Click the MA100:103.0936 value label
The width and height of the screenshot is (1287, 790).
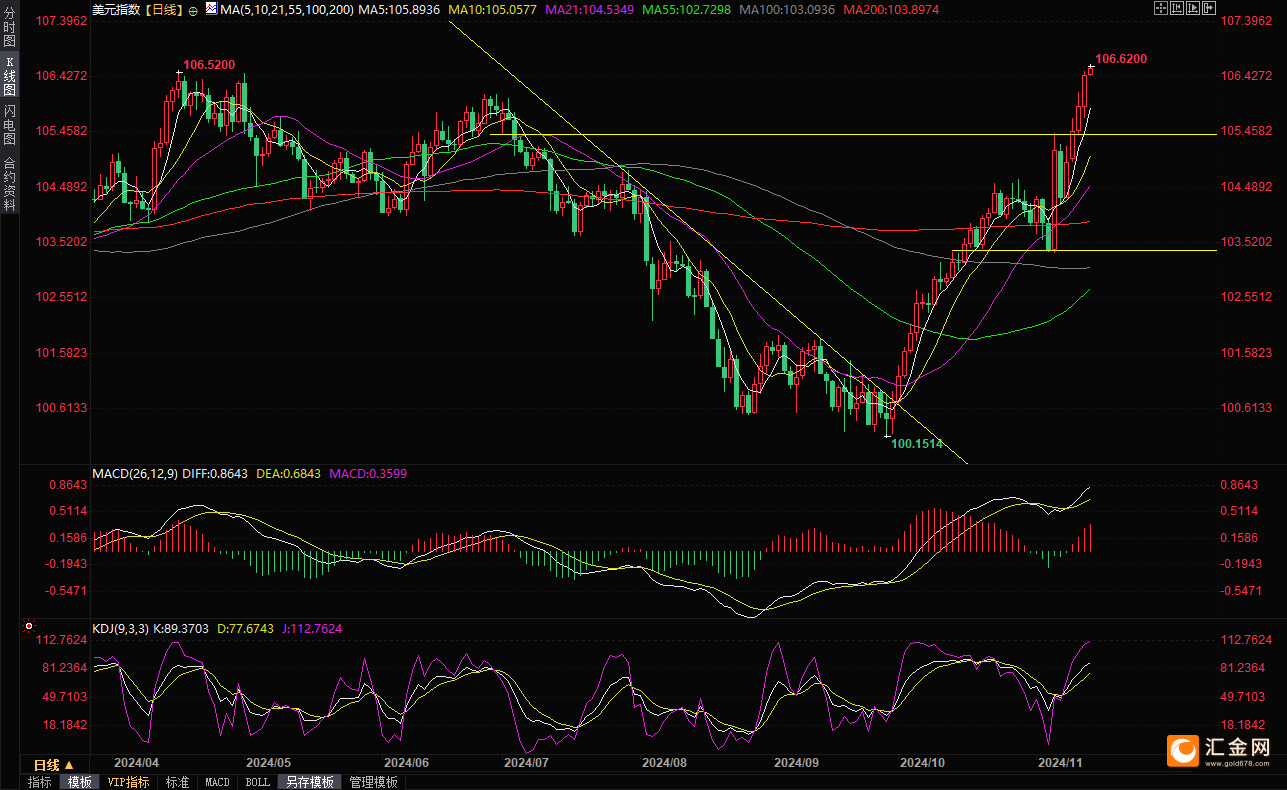point(789,9)
